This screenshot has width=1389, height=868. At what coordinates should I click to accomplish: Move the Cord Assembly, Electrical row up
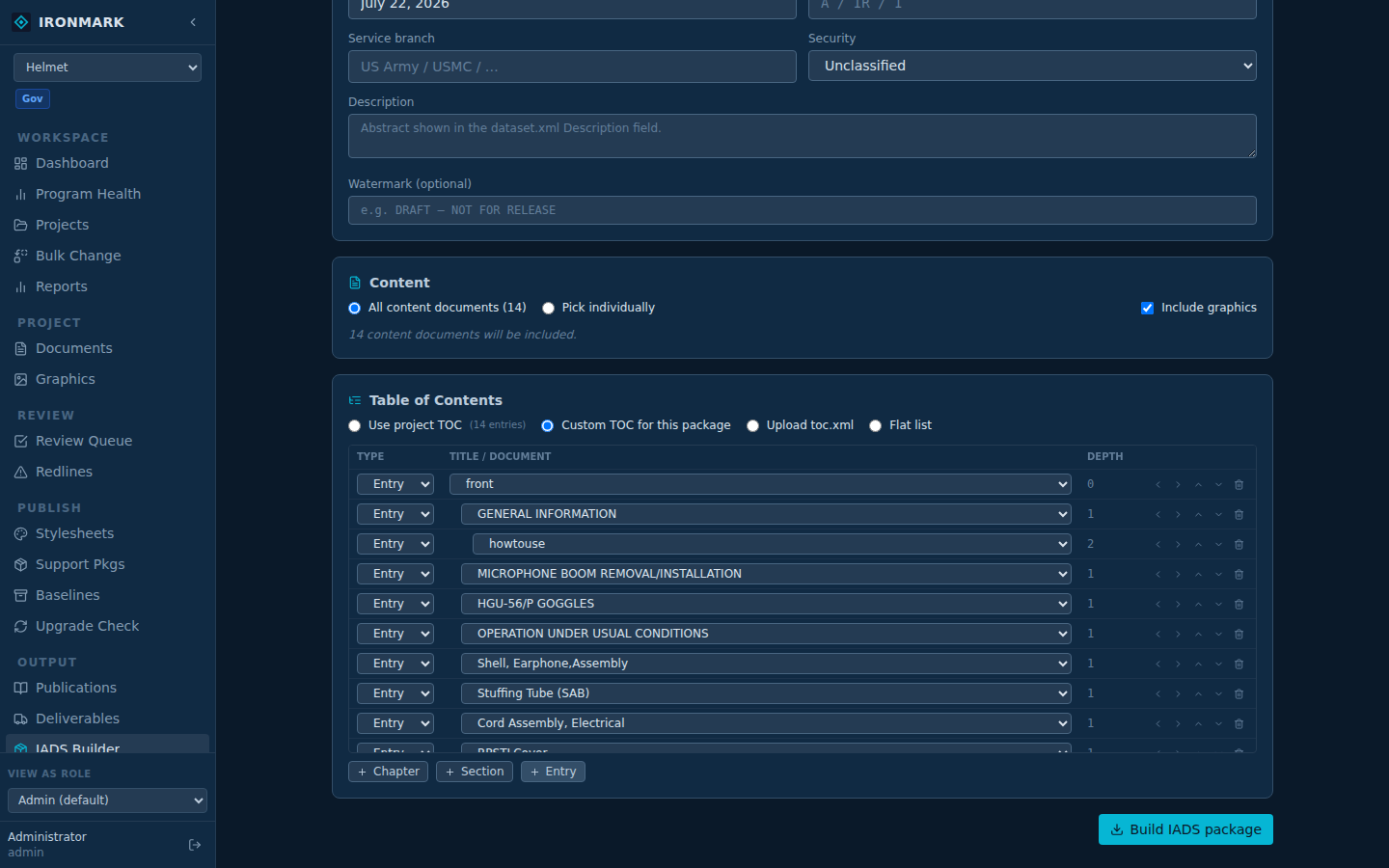click(x=1198, y=724)
